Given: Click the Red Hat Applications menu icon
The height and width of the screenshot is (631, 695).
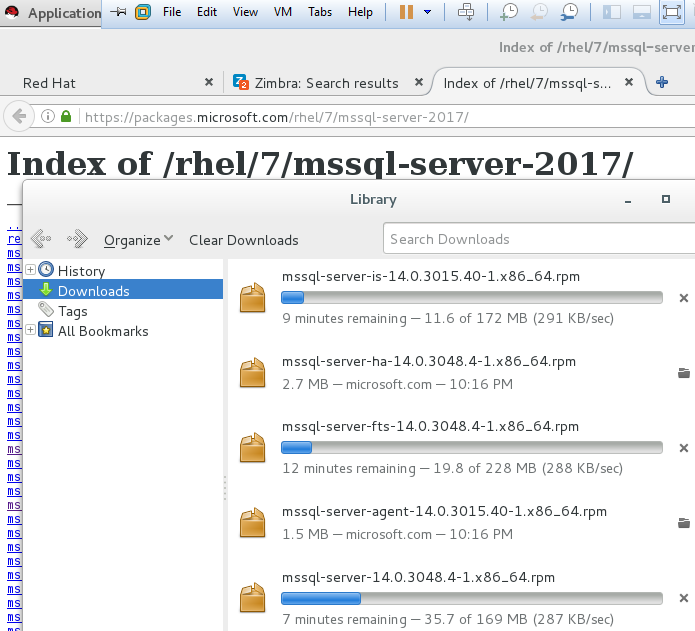Looking at the screenshot, I should (12, 12).
